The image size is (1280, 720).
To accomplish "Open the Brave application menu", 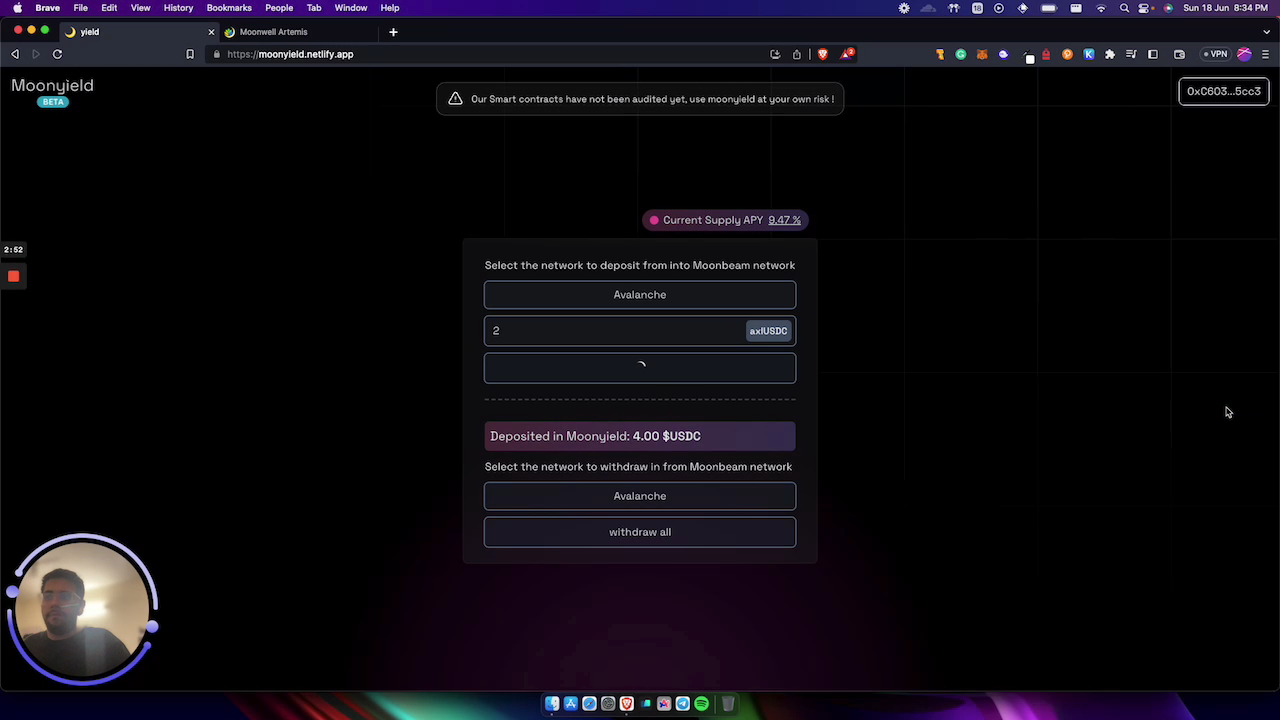I will coord(48,8).
